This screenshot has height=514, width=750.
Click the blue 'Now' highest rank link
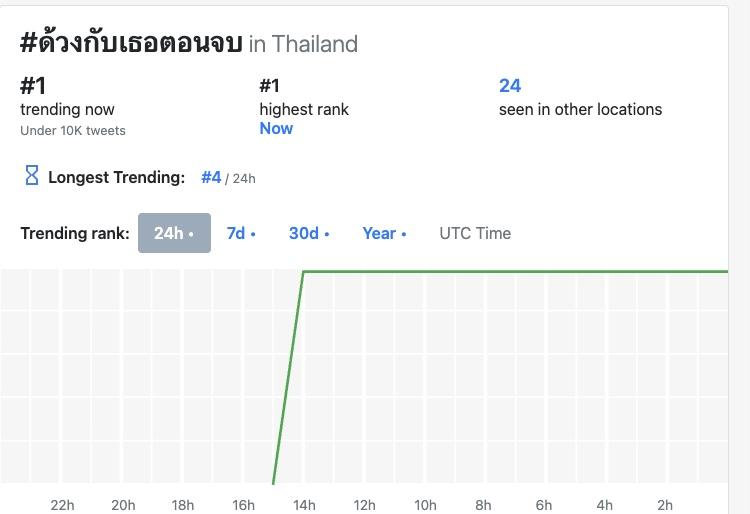click(276, 128)
